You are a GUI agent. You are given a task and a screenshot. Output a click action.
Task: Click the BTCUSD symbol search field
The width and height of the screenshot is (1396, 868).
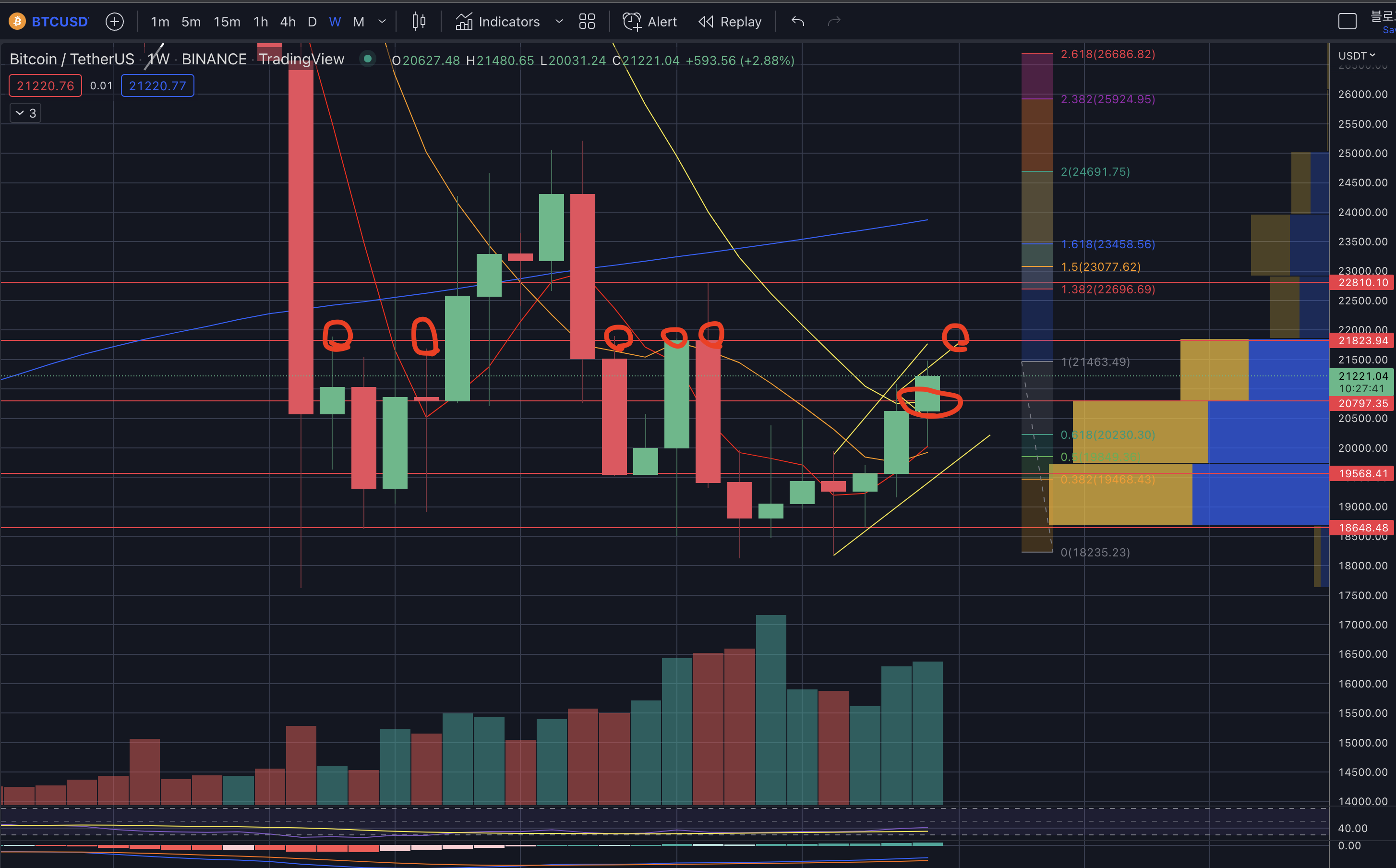(x=60, y=22)
